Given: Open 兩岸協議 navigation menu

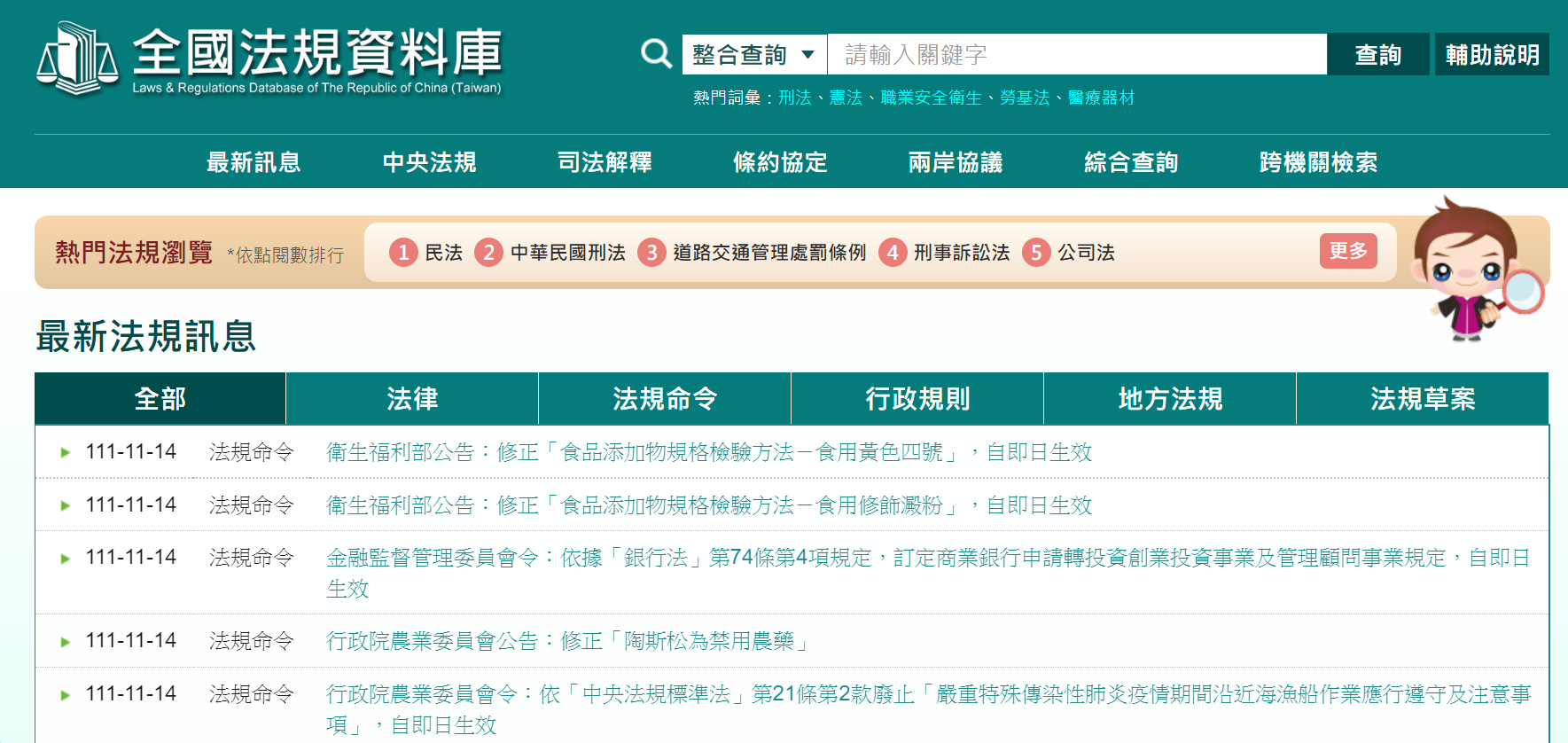Looking at the screenshot, I should click(956, 162).
